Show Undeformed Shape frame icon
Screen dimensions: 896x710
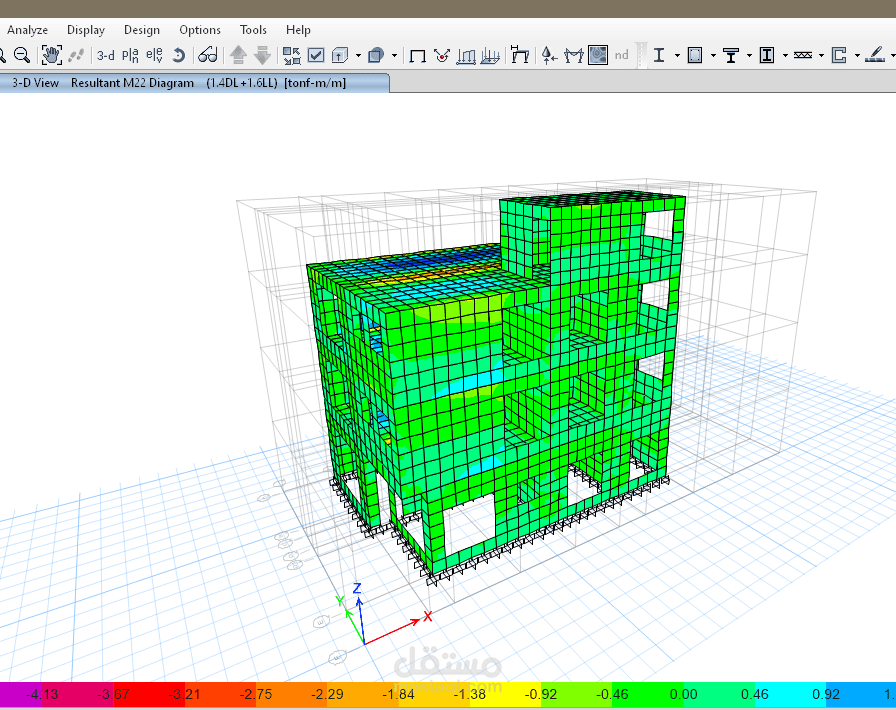point(418,55)
